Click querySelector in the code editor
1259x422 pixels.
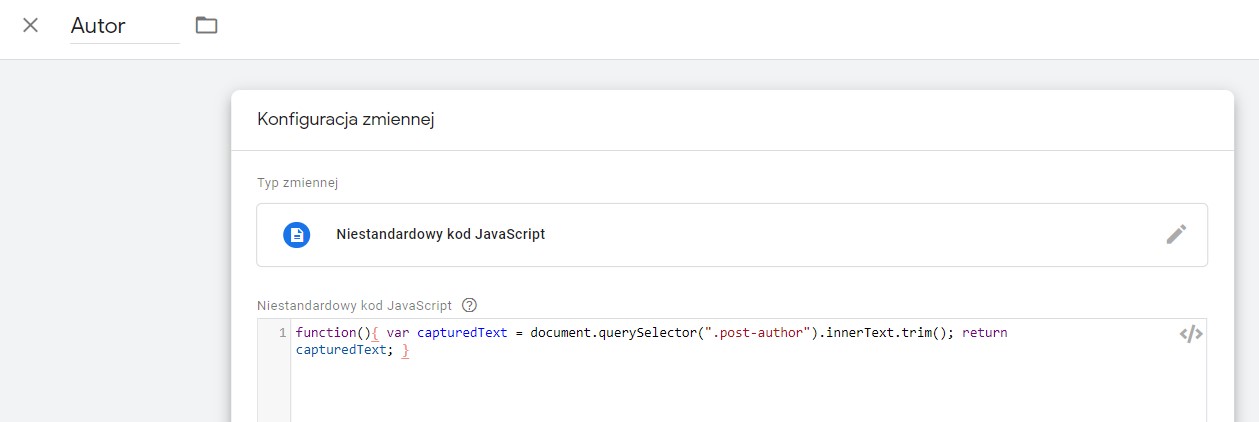tap(647, 333)
